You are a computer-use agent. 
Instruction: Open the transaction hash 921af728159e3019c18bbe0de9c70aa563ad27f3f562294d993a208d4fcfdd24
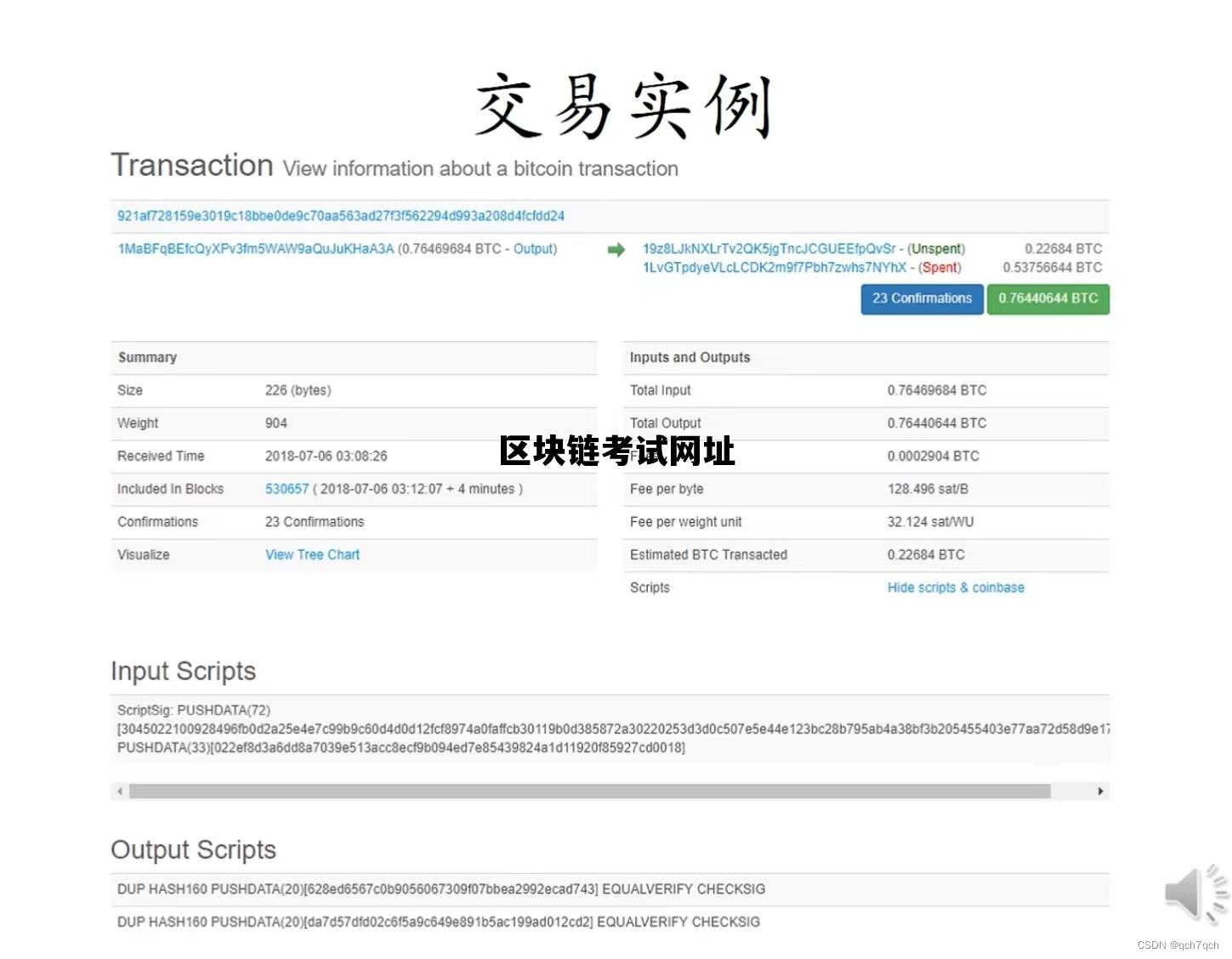[340, 216]
